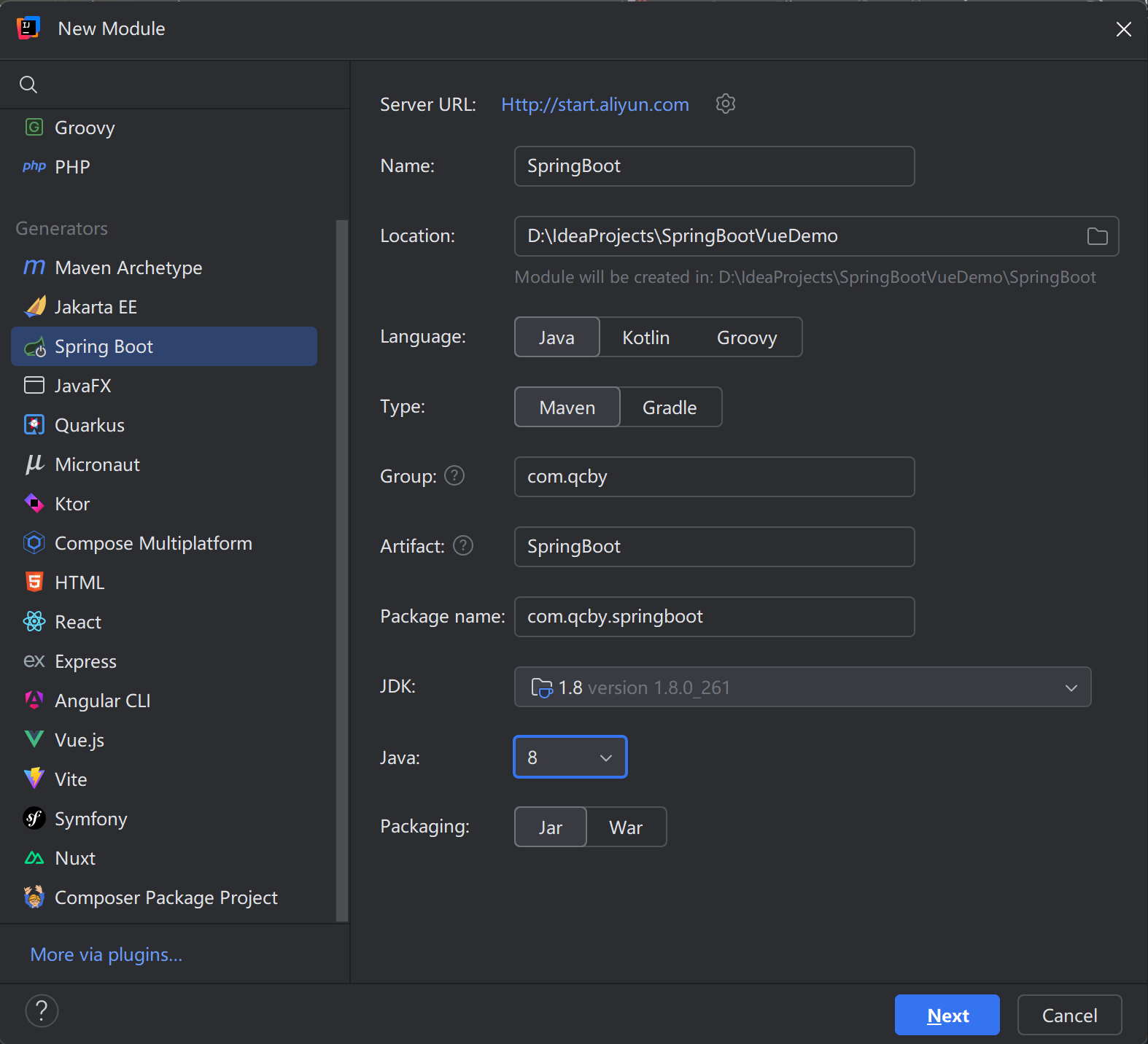
Task: Open More via plugins link
Action: pyautogui.click(x=106, y=954)
